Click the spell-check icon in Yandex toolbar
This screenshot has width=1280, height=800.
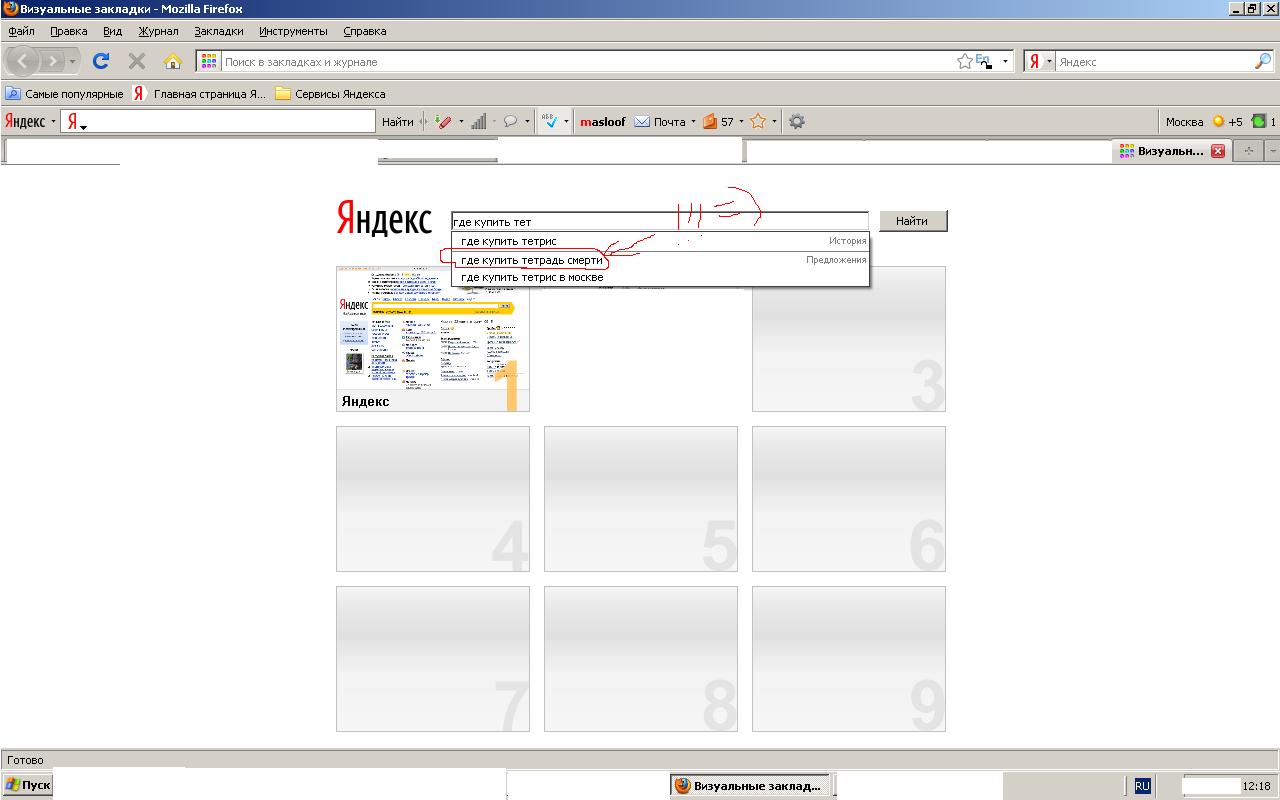pyautogui.click(x=549, y=122)
